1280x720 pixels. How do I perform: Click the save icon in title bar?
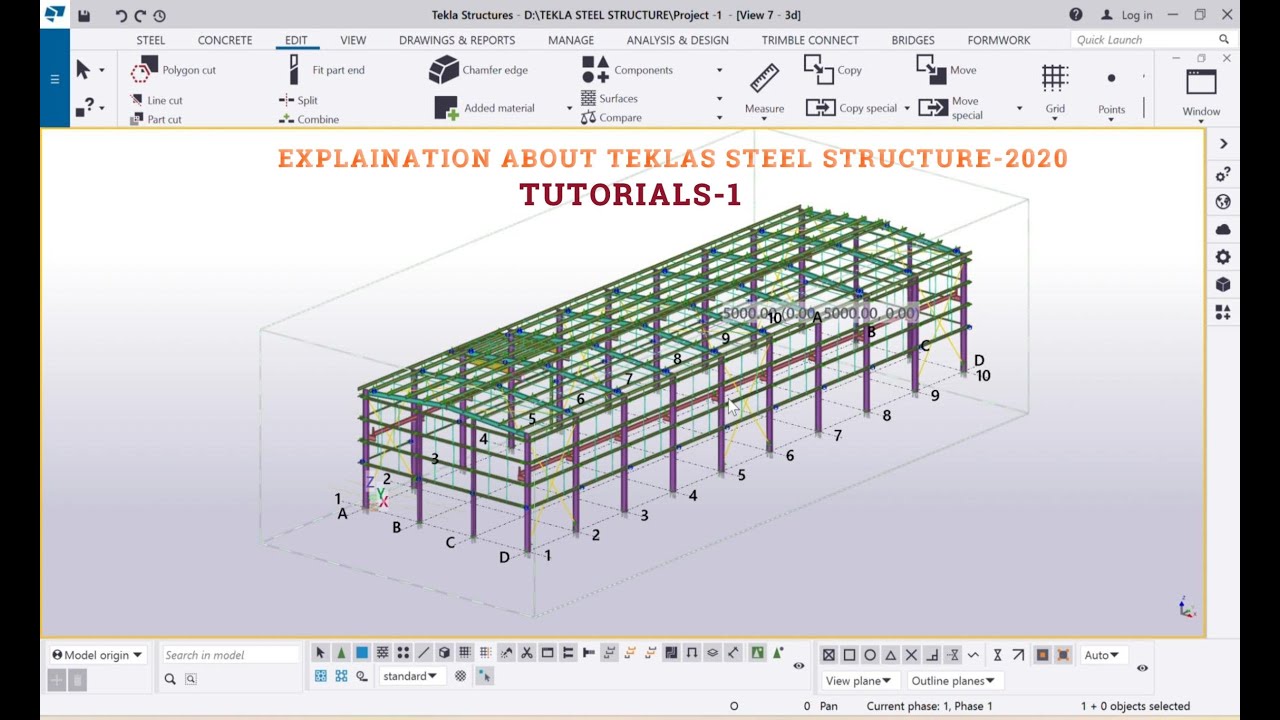click(x=84, y=15)
